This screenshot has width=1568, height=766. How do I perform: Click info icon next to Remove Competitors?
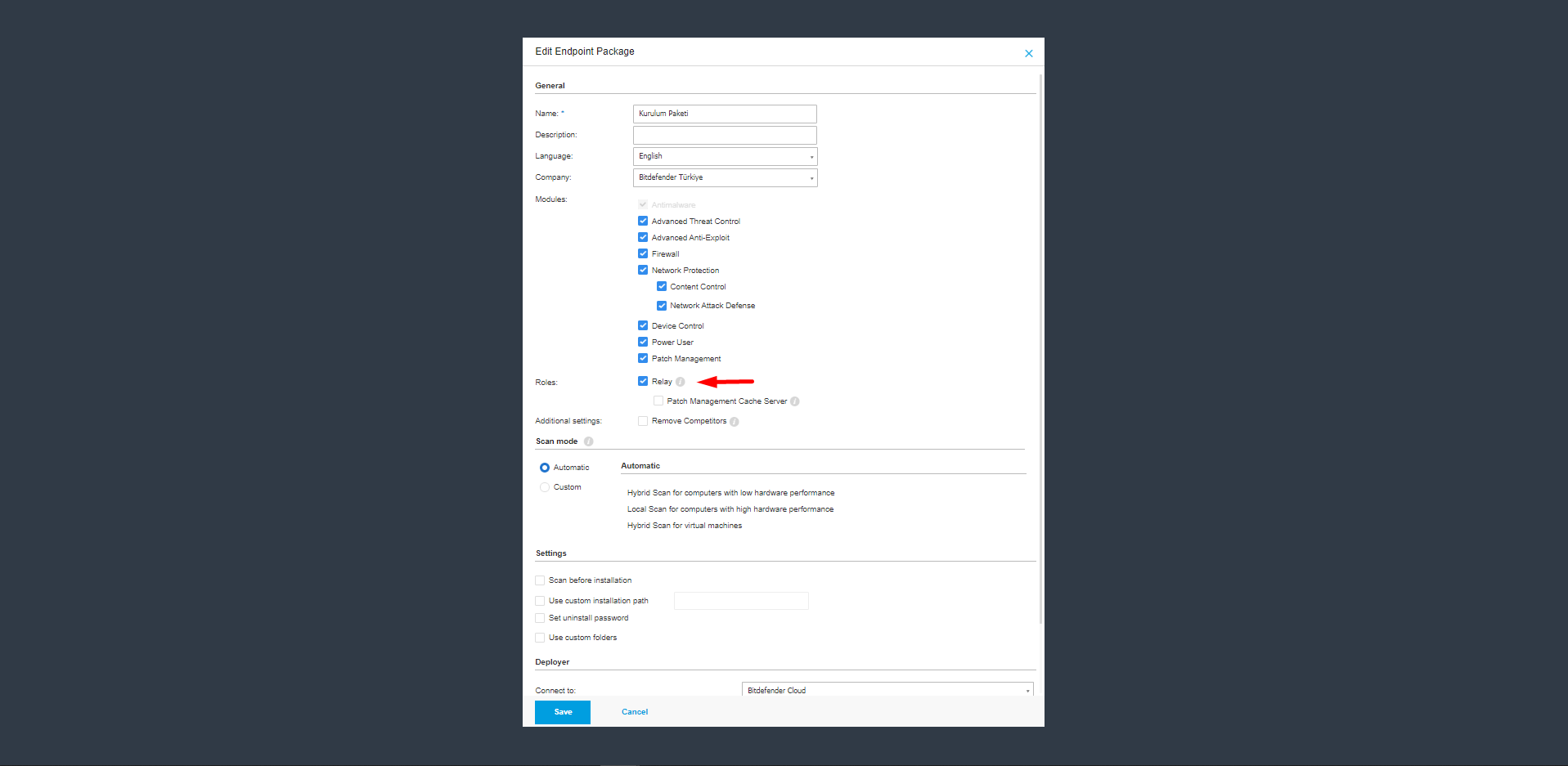coord(734,422)
